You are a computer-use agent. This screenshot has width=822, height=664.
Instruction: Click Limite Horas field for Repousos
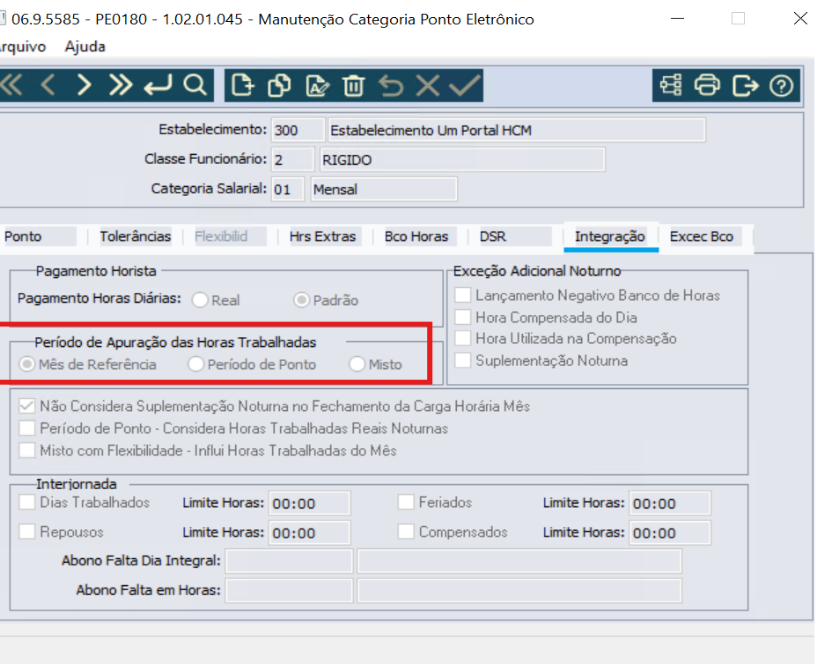309,533
